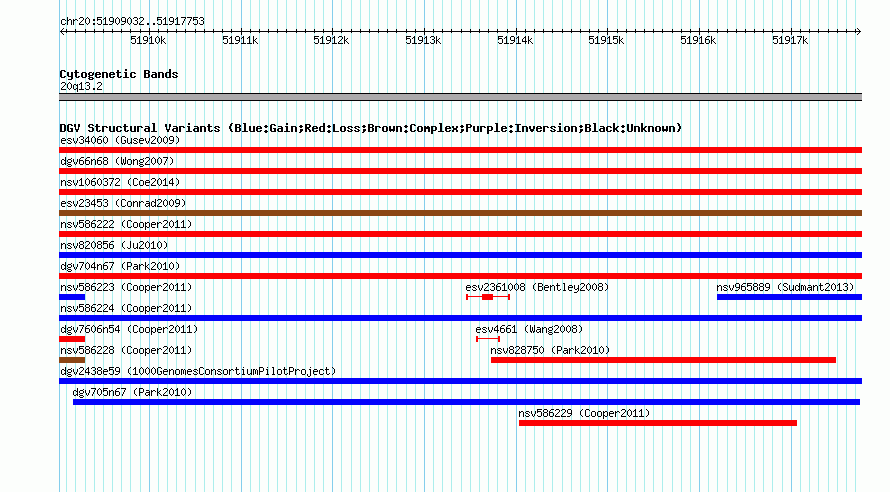The height and width of the screenshot is (492, 890).
Task: Open the dgv66n68 (Wong2007) variant label
Action: [117, 161]
